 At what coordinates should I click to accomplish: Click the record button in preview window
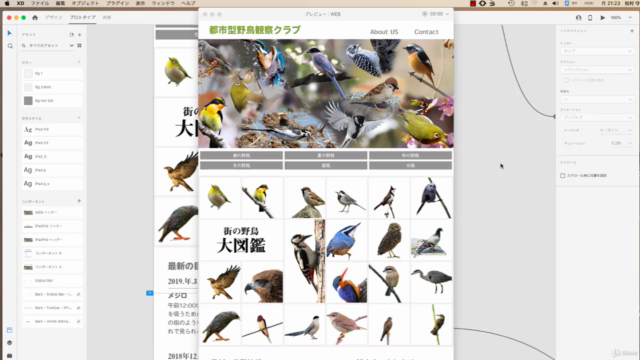tap(424, 14)
